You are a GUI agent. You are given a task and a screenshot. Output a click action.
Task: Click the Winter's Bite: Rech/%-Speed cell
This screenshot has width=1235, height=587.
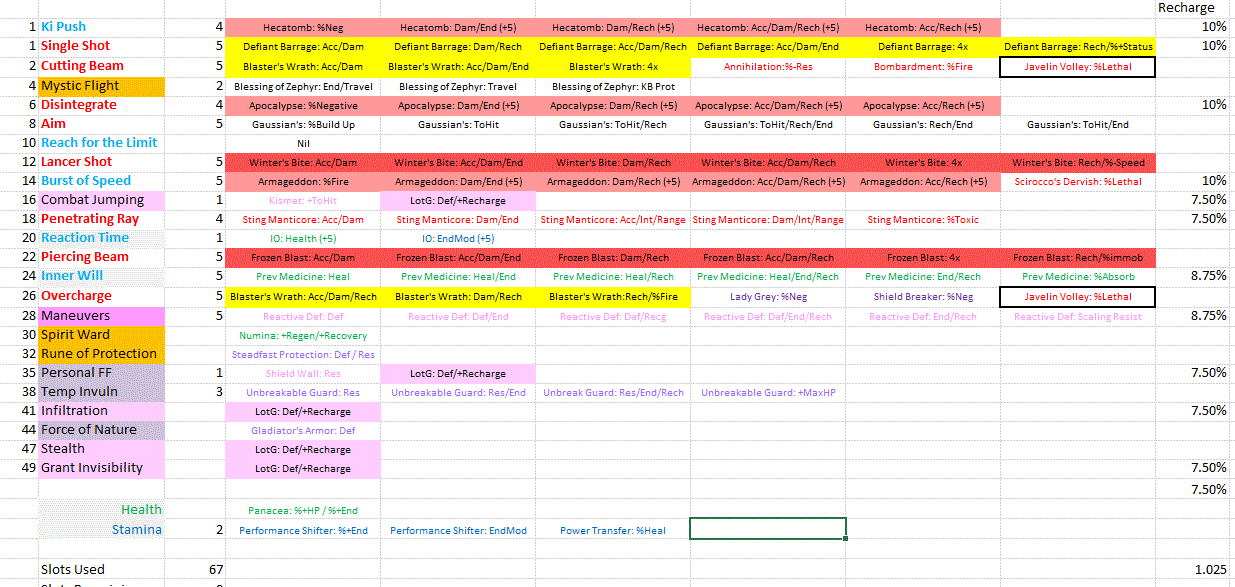[1078, 163]
